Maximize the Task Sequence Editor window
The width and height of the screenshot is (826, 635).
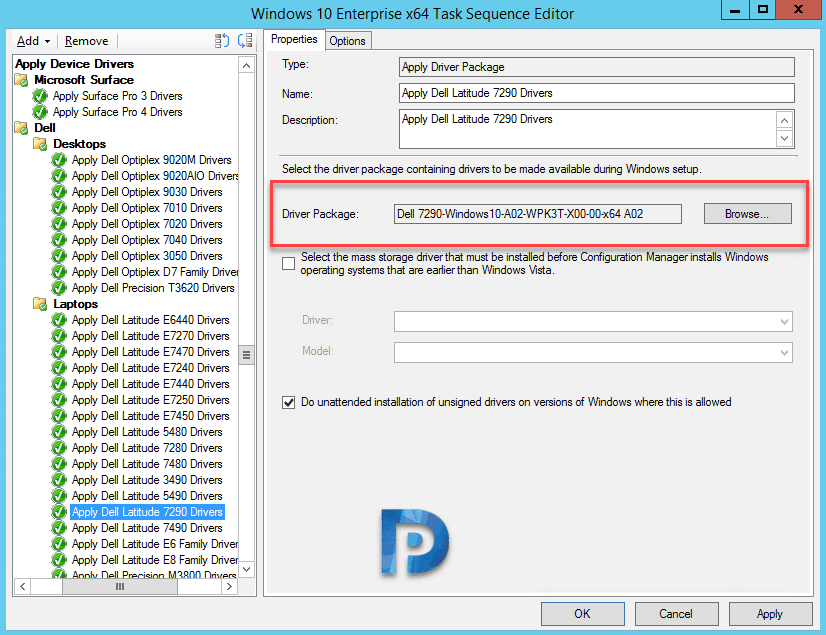[x=763, y=9]
